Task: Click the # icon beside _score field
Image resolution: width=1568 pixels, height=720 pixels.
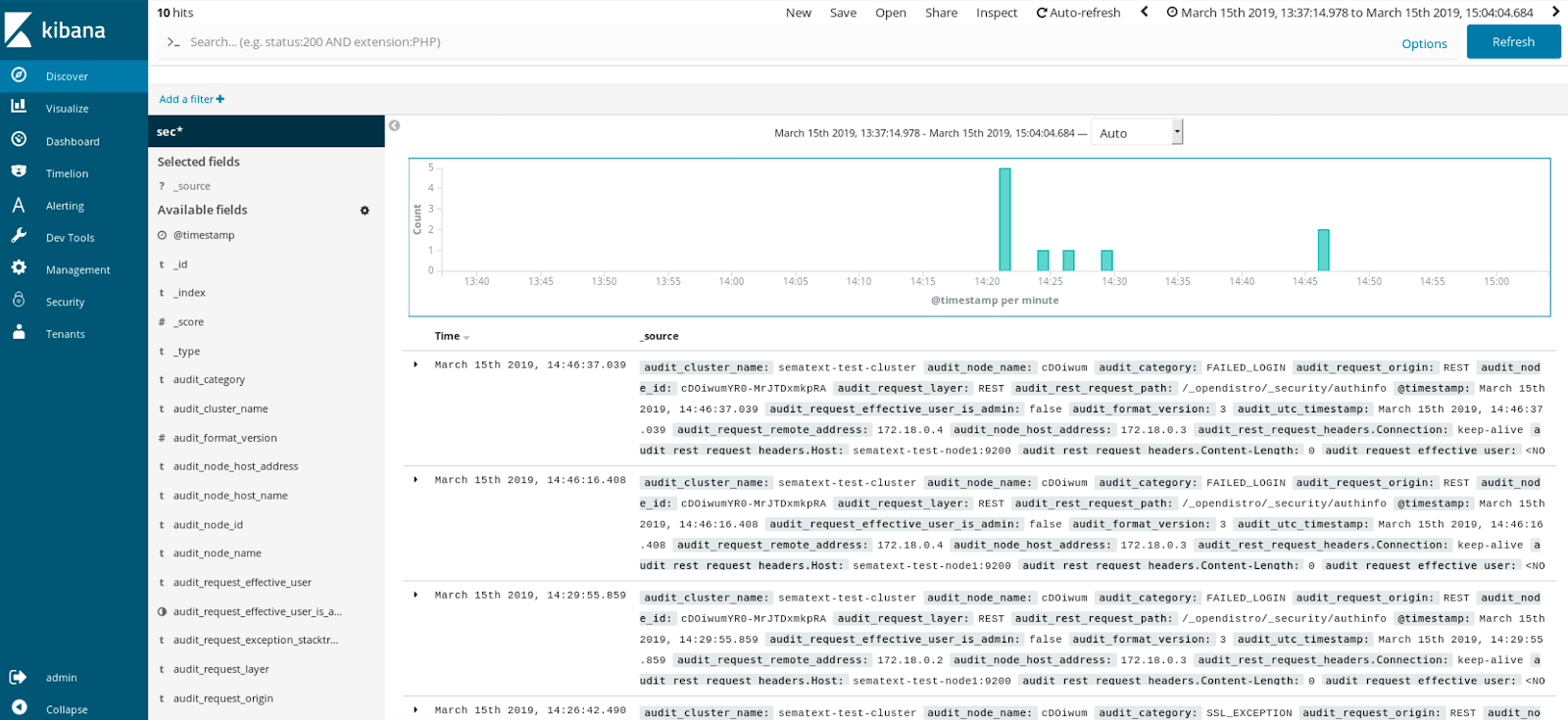Action: [x=162, y=322]
